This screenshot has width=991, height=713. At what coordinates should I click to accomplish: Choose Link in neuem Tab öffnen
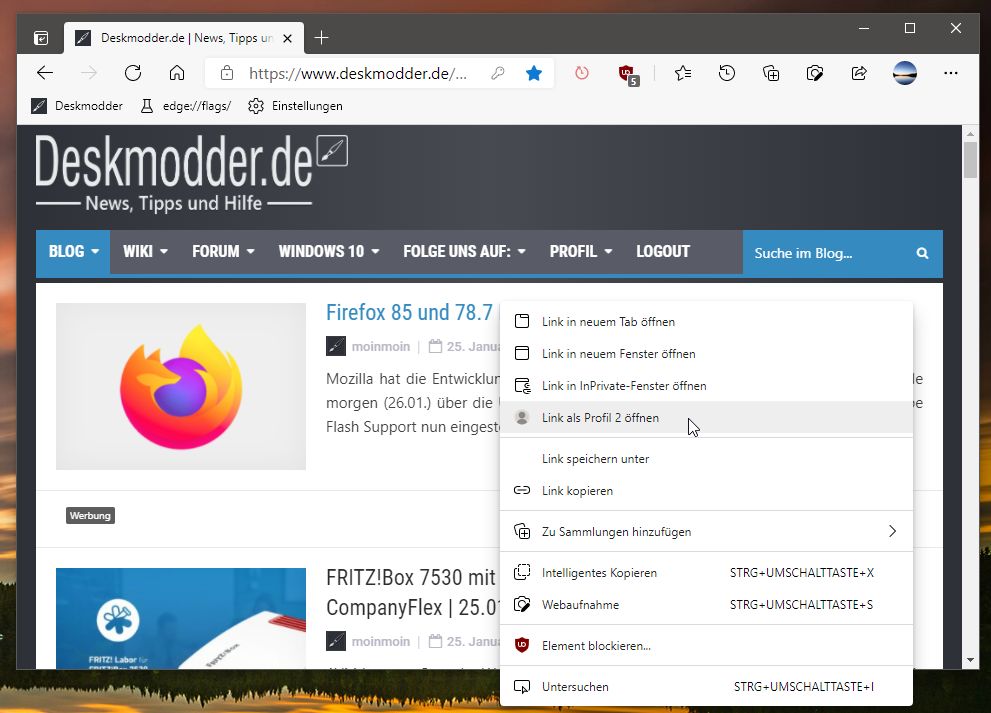coord(707,322)
